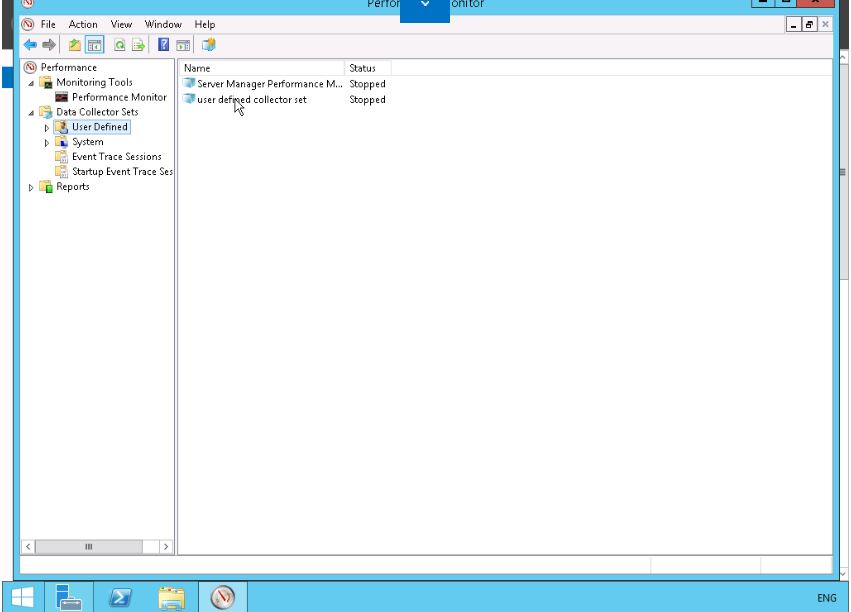Click the new Data Collector Set icon

click(208, 45)
